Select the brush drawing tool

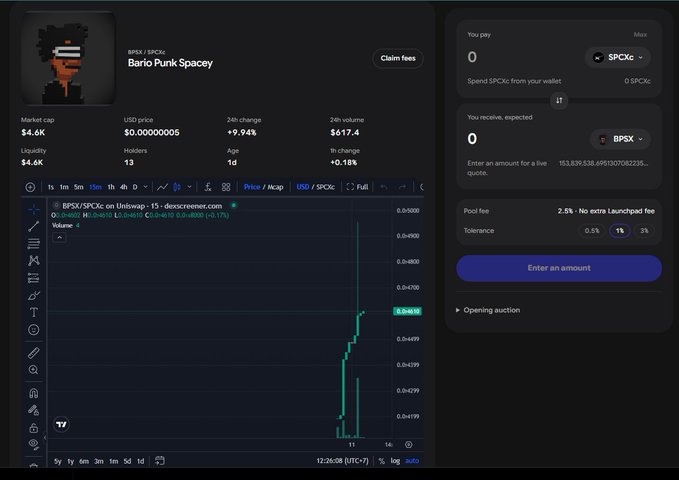[33, 295]
